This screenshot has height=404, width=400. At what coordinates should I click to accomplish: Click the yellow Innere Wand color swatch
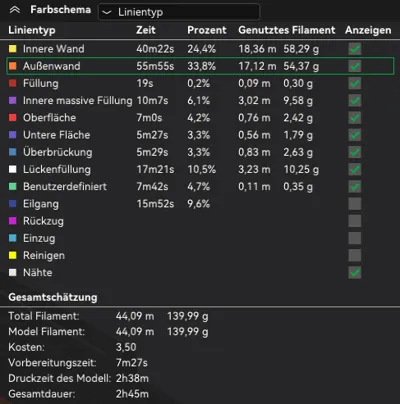coord(13,49)
